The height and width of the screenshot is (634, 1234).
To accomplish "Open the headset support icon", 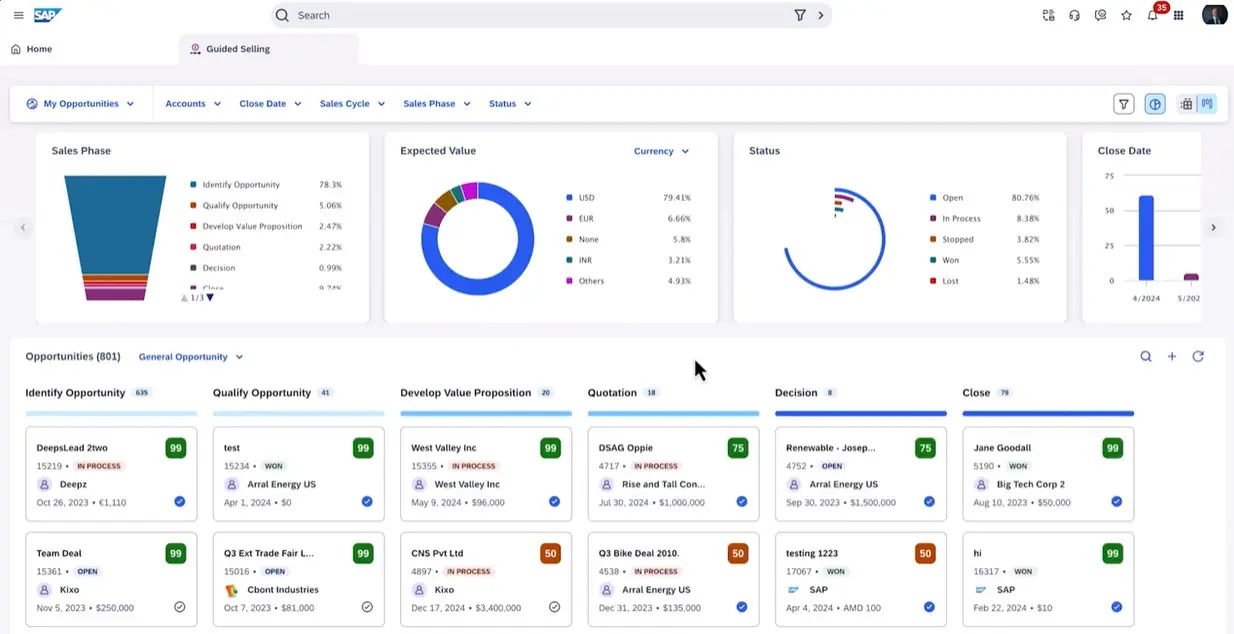I will click(x=1074, y=16).
